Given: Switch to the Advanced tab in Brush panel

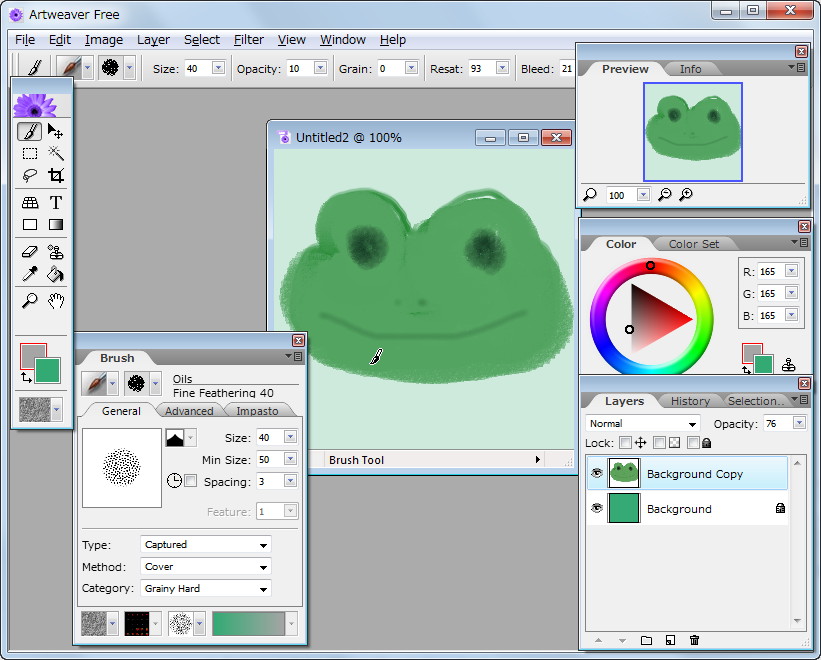Looking at the screenshot, I should pos(189,410).
